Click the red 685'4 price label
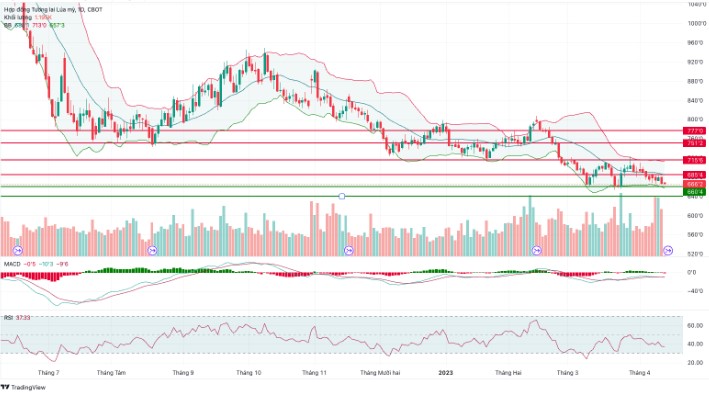The width and height of the screenshot is (709, 395). pyautogui.click(x=695, y=175)
